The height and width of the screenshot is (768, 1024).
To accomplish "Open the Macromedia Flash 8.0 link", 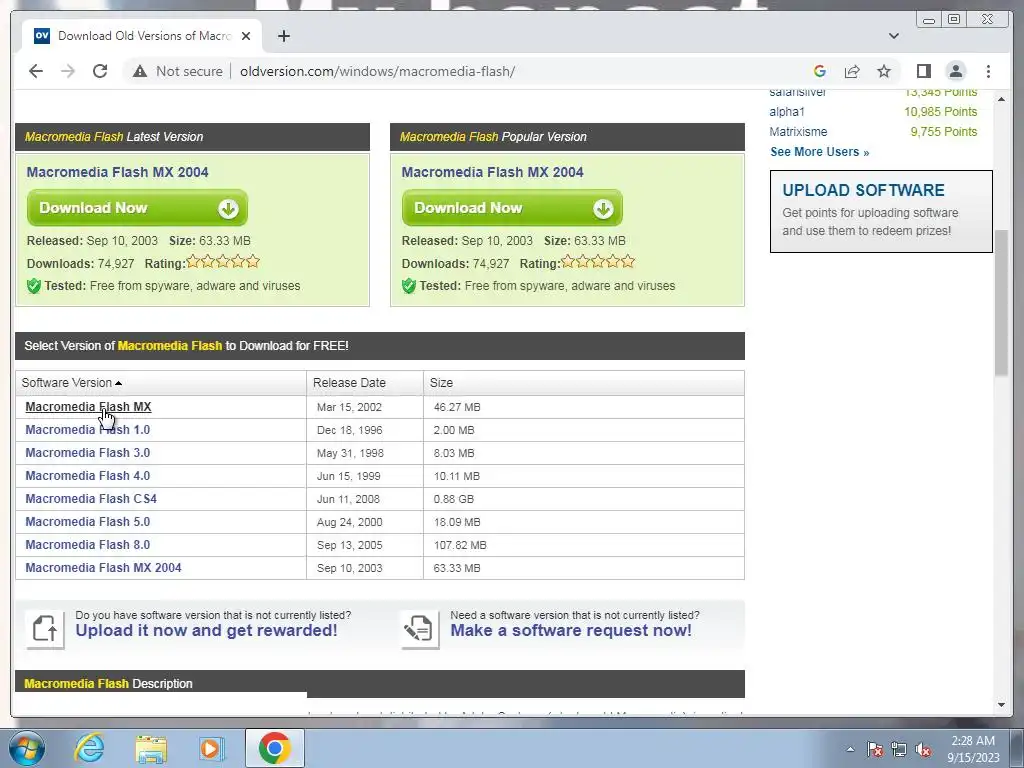I will click(88, 545).
